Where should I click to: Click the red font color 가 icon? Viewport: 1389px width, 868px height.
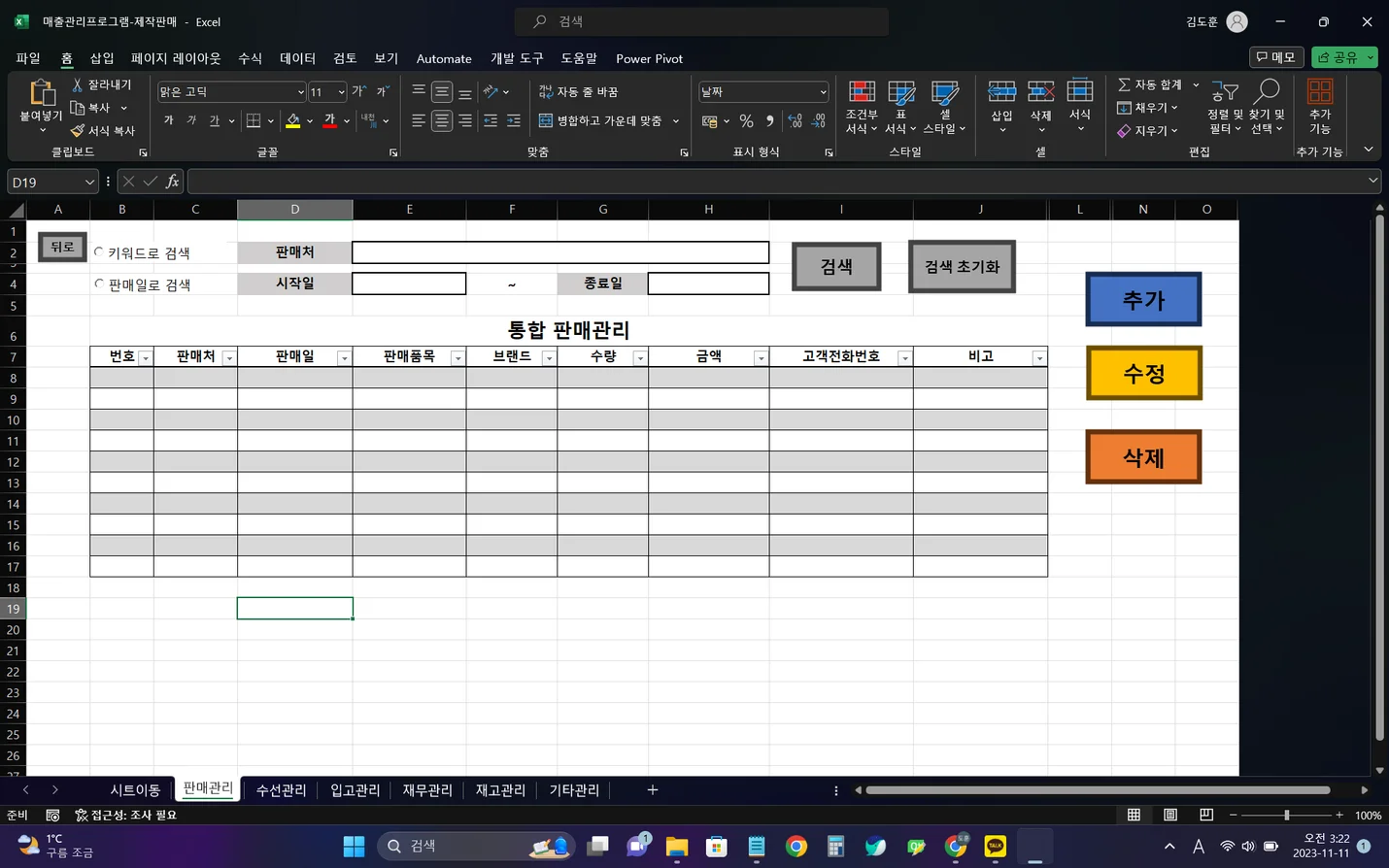[x=329, y=120]
